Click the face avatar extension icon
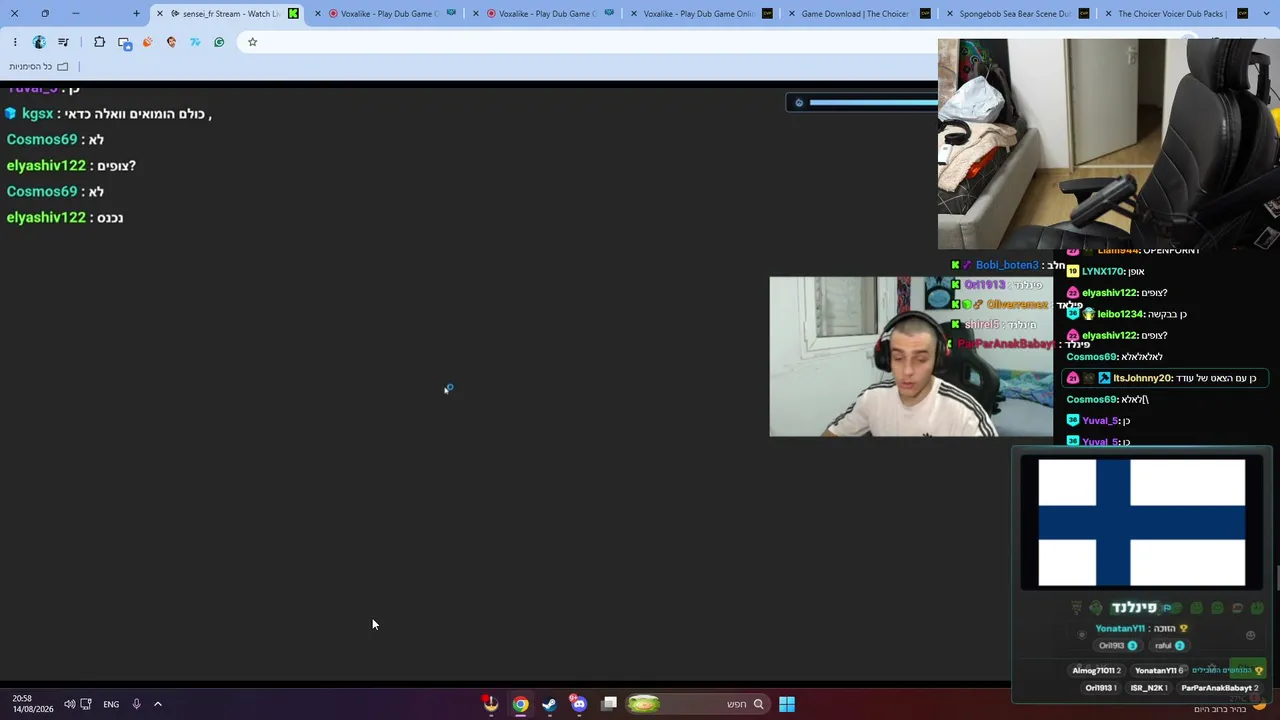The width and height of the screenshot is (1280, 720). pyautogui.click(x=171, y=42)
